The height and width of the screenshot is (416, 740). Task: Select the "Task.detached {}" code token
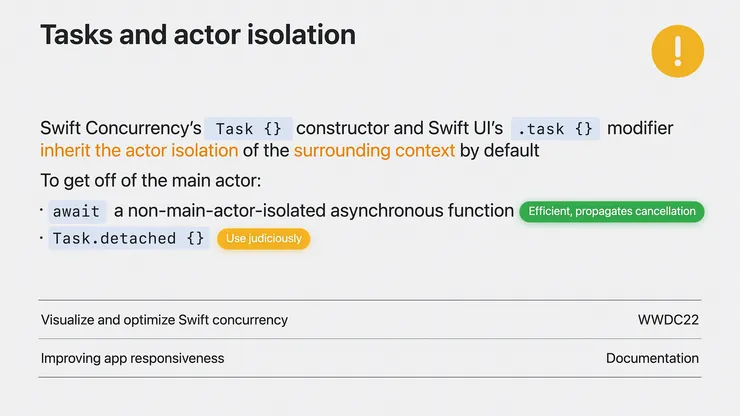[129, 239]
